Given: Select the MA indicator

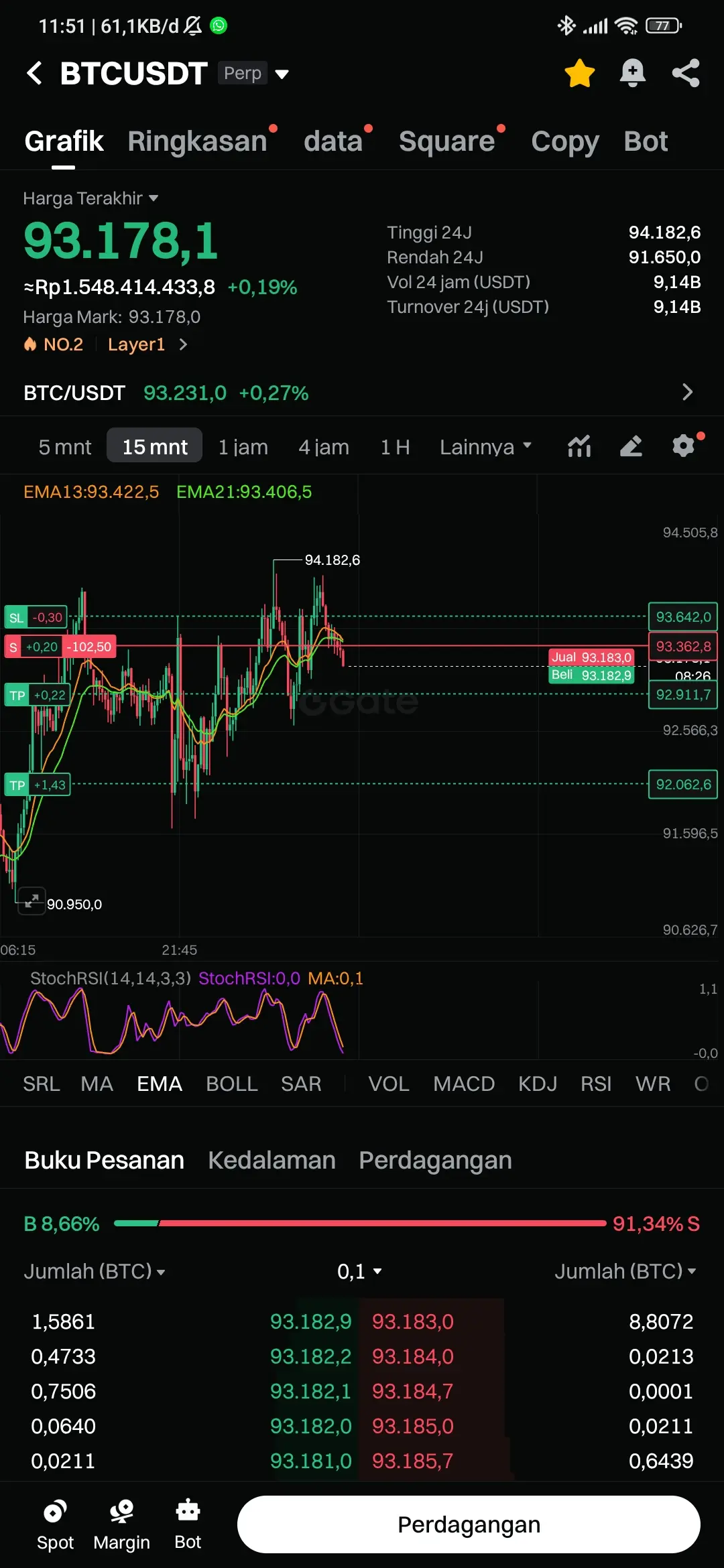Looking at the screenshot, I should point(97,1084).
